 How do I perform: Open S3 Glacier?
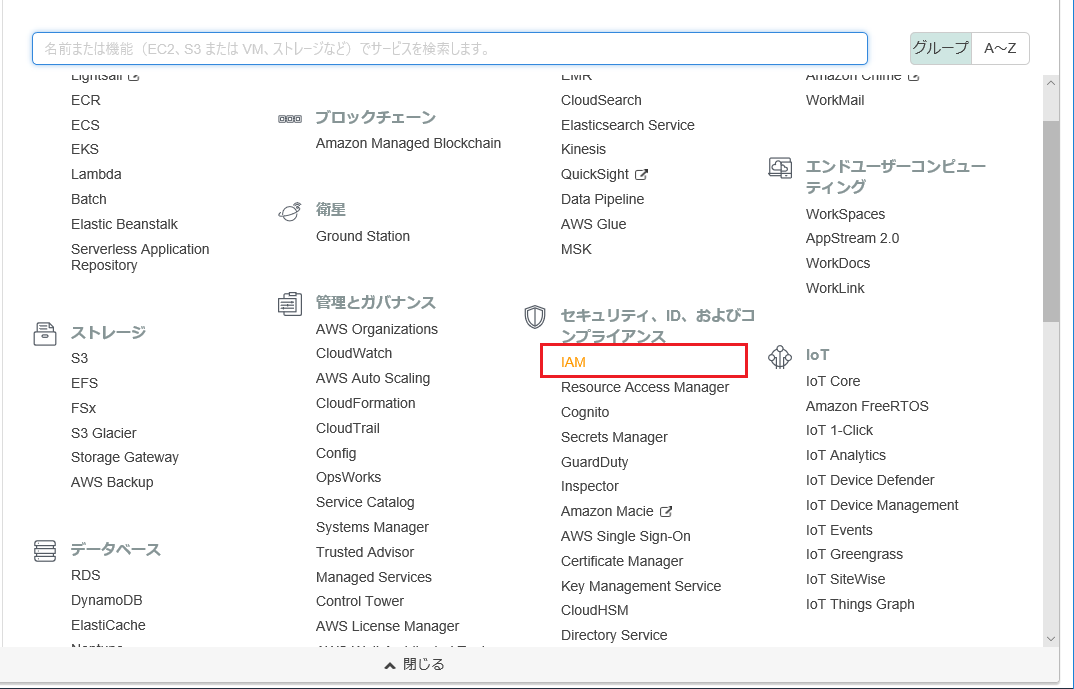coord(103,434)
